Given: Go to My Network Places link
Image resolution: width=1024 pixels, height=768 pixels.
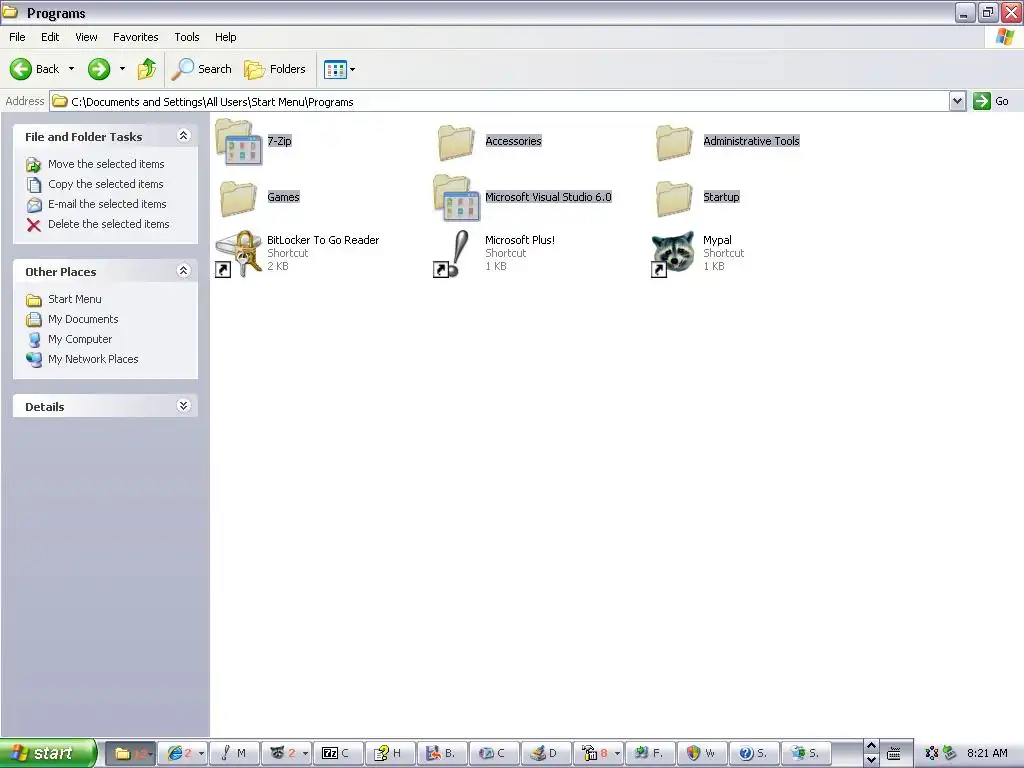Looking at the screenshot, I should pos(82,359).
